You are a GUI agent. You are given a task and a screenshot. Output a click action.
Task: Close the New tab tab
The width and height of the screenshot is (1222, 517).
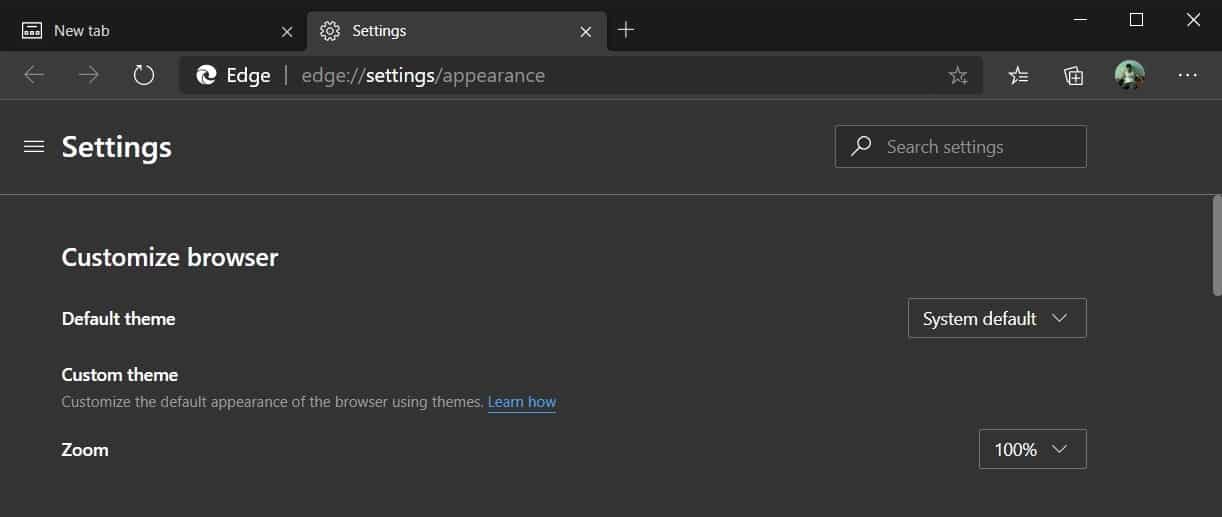(x=287, y=31)
